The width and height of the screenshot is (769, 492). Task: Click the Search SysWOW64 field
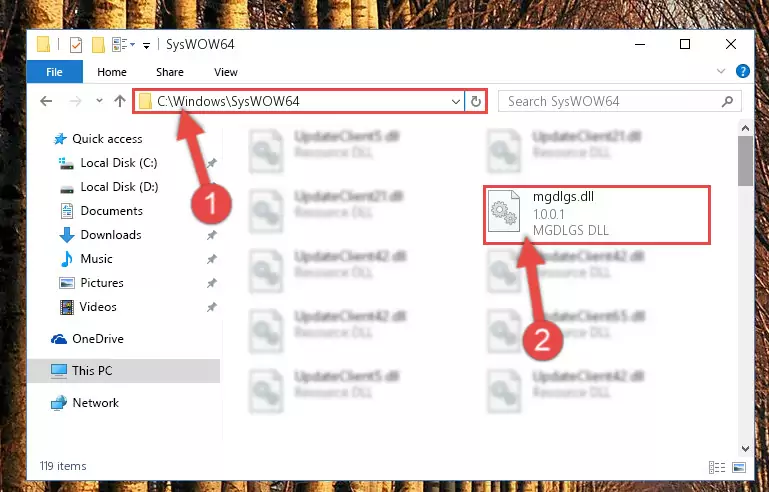click(619, 102)
